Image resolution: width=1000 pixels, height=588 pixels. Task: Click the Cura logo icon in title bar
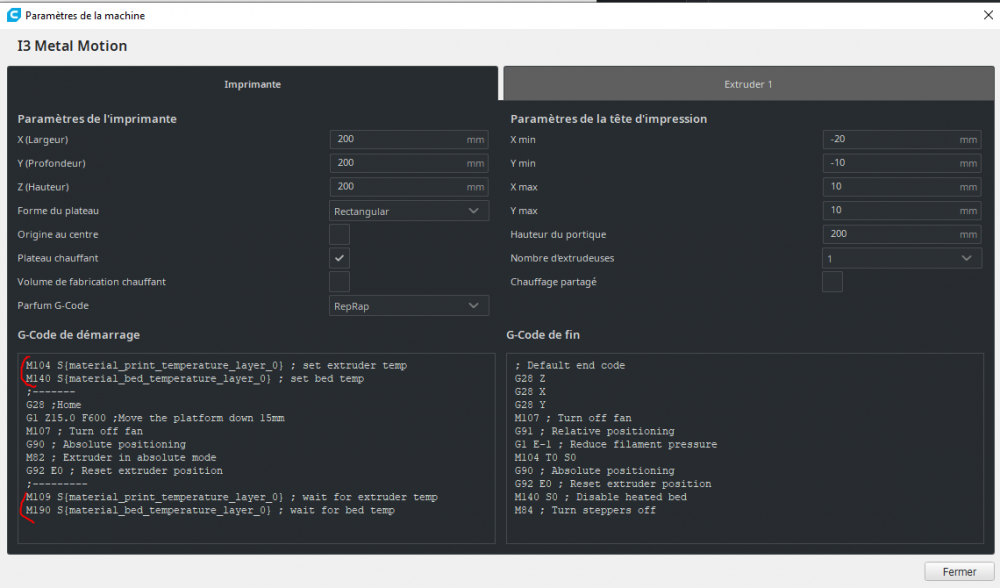[13, 15]
